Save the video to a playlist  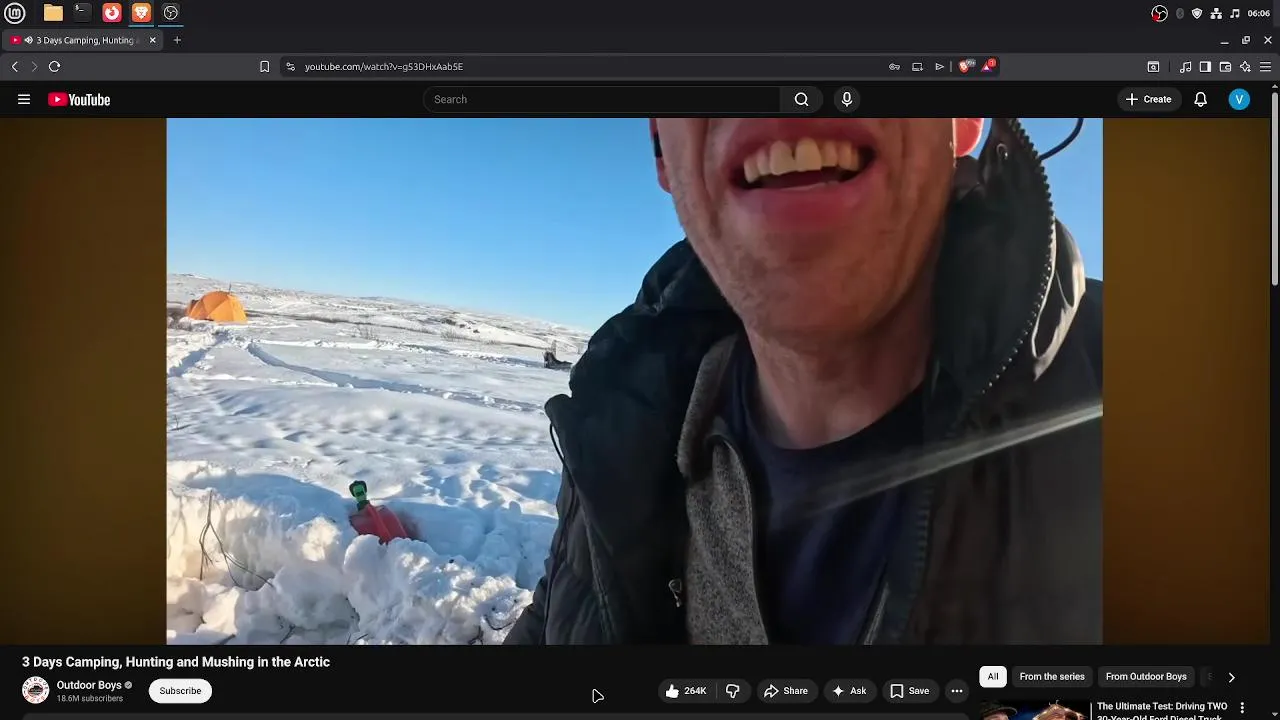coord(909,691)
